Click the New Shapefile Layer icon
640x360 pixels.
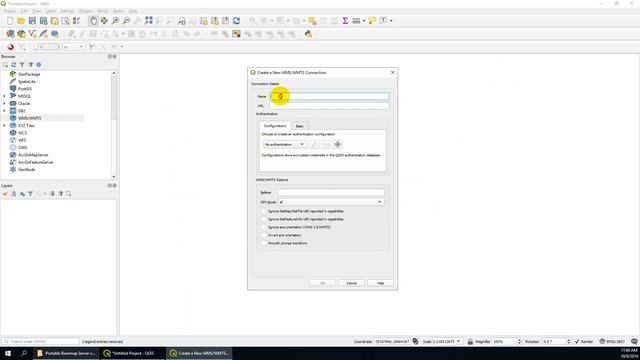[x=32, y=34]
